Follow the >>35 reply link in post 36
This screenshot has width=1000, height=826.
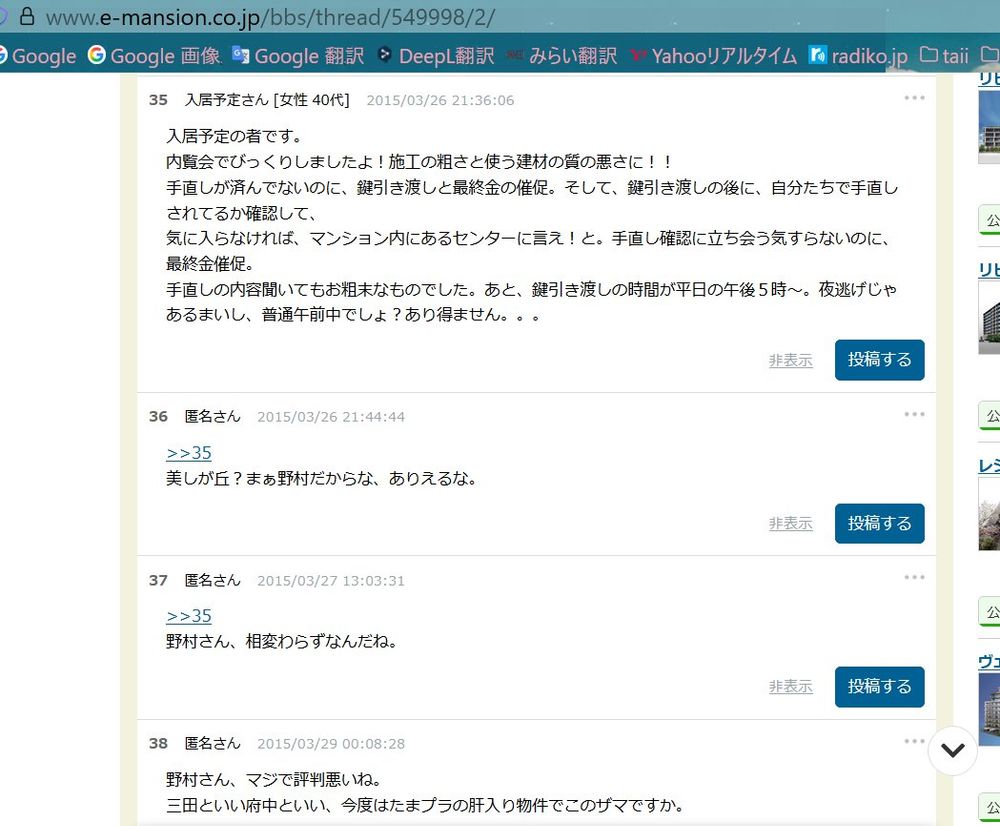[189, 453]
